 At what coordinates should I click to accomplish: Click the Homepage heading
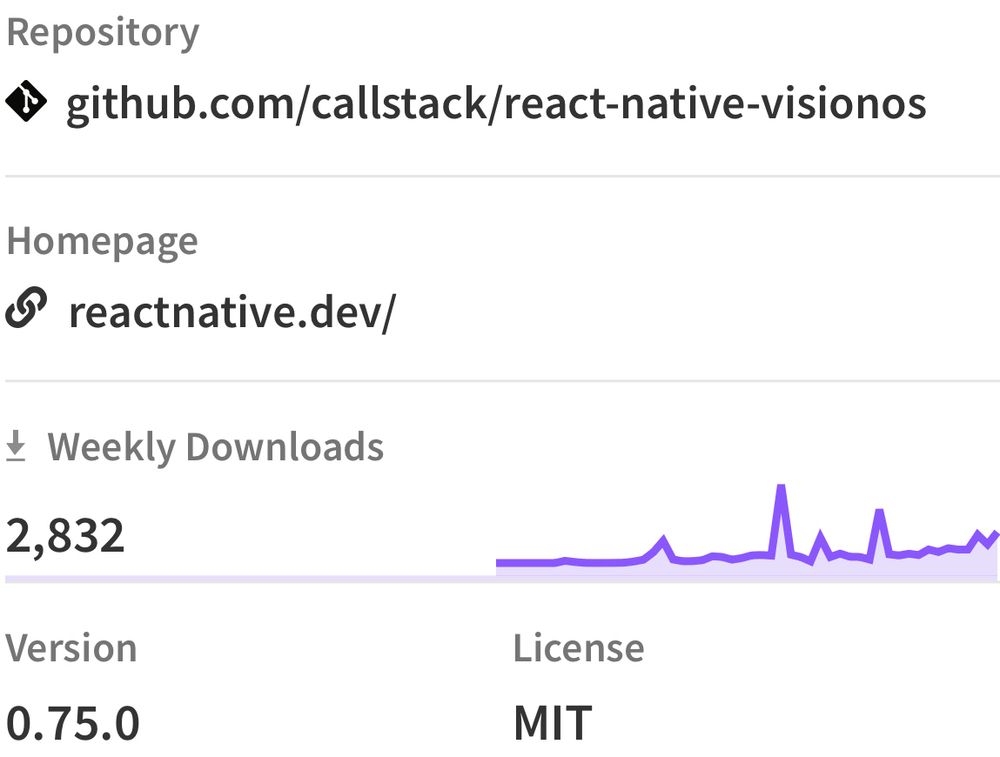coord(102,241)
